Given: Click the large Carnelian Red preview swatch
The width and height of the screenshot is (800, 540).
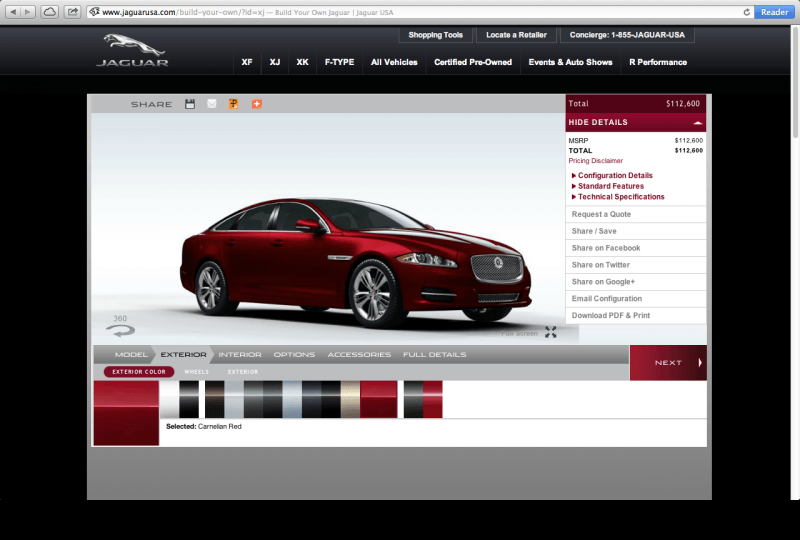Looking at the screenshot, I should click(x=127, y=413).
